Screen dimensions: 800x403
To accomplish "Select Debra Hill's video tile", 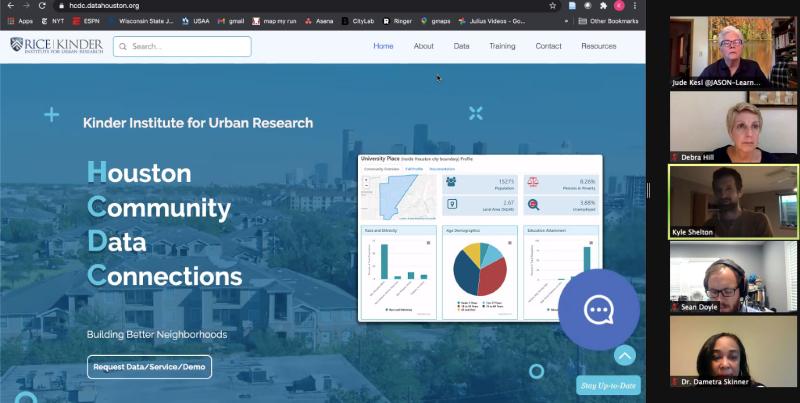I will pyautogui.click(x=734, y=127).
